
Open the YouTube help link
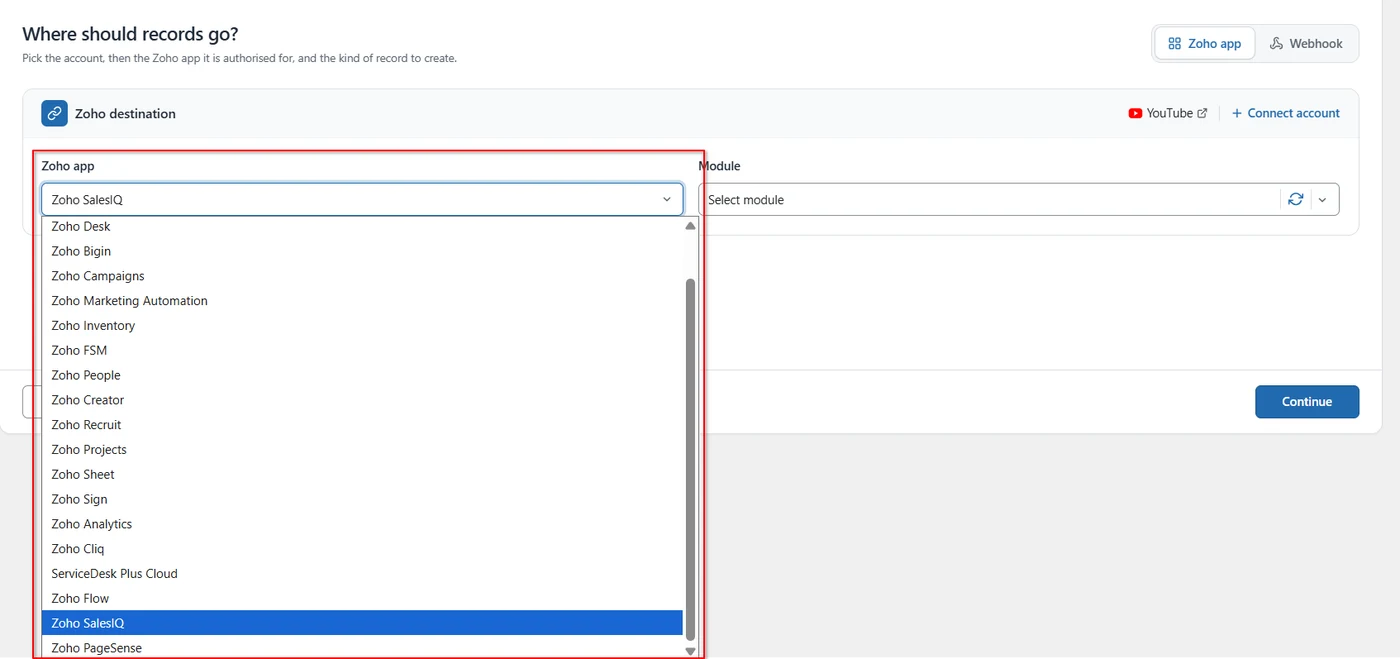click(1168, 113)
